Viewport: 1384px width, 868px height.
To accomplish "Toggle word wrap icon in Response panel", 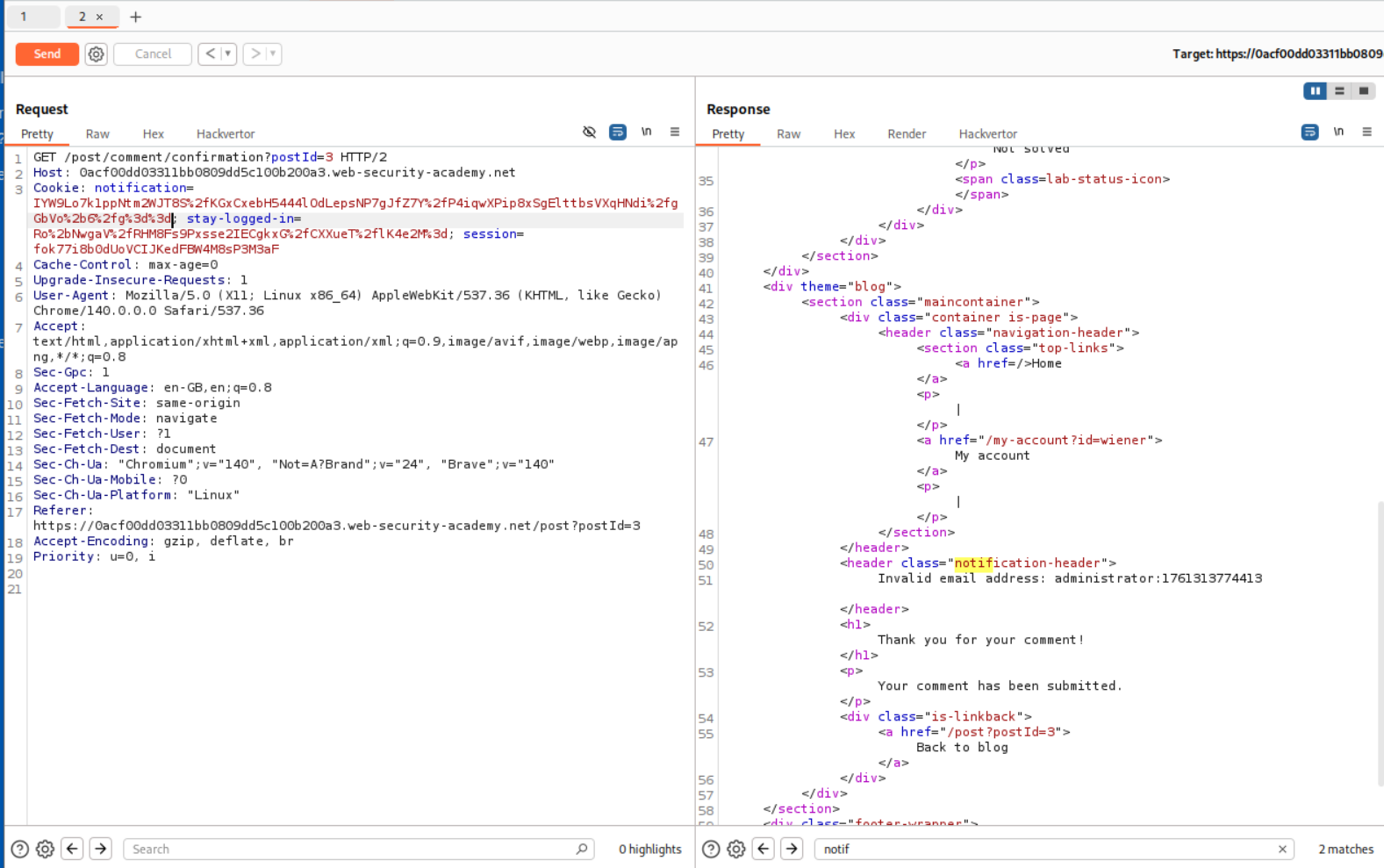I will [1309, 133].
